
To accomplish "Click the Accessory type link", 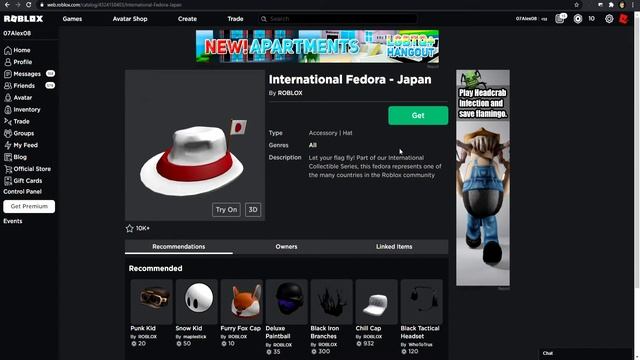I will [323, 133].
